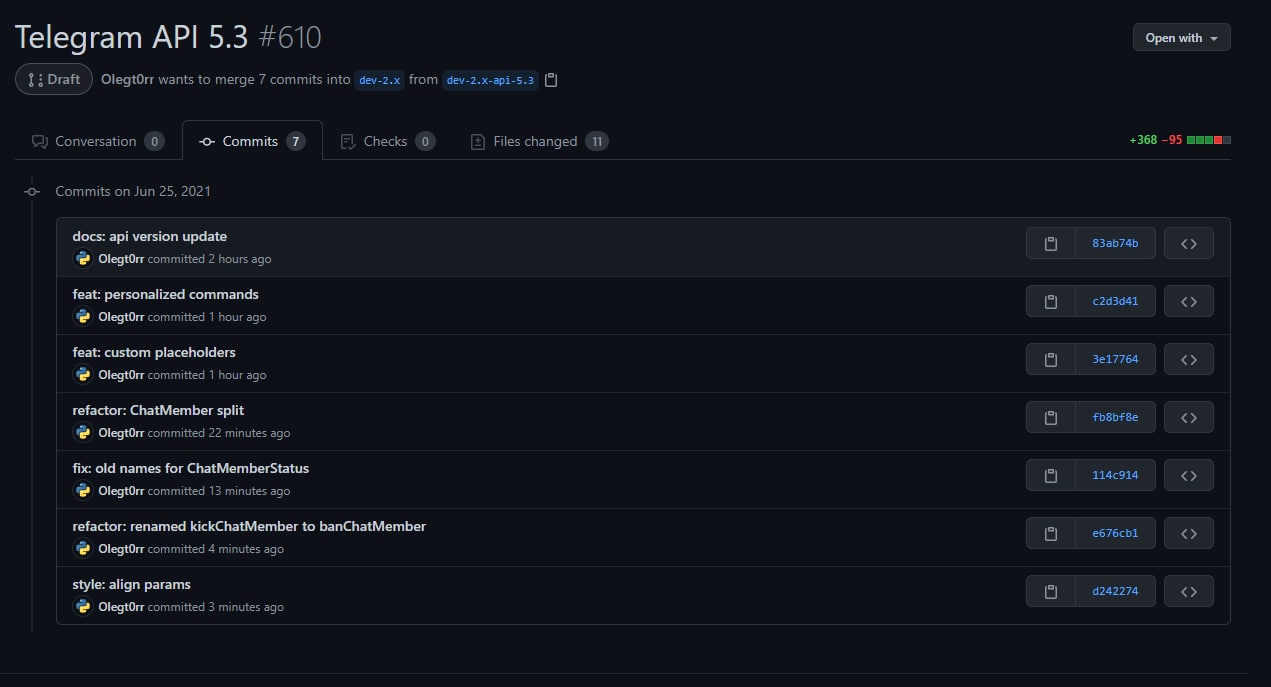Click the diffstat colored bar
1271x687 pixels.
click(1209, 140)
